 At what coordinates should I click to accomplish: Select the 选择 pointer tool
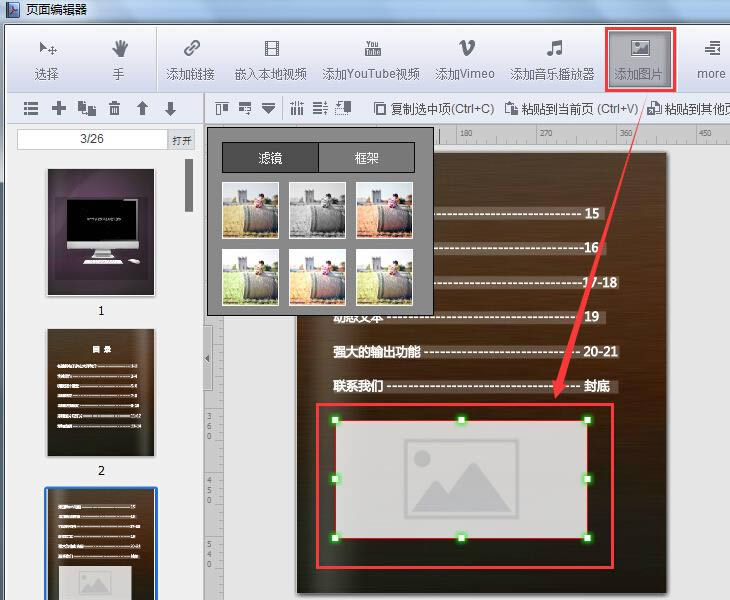(x=47, y=60)
